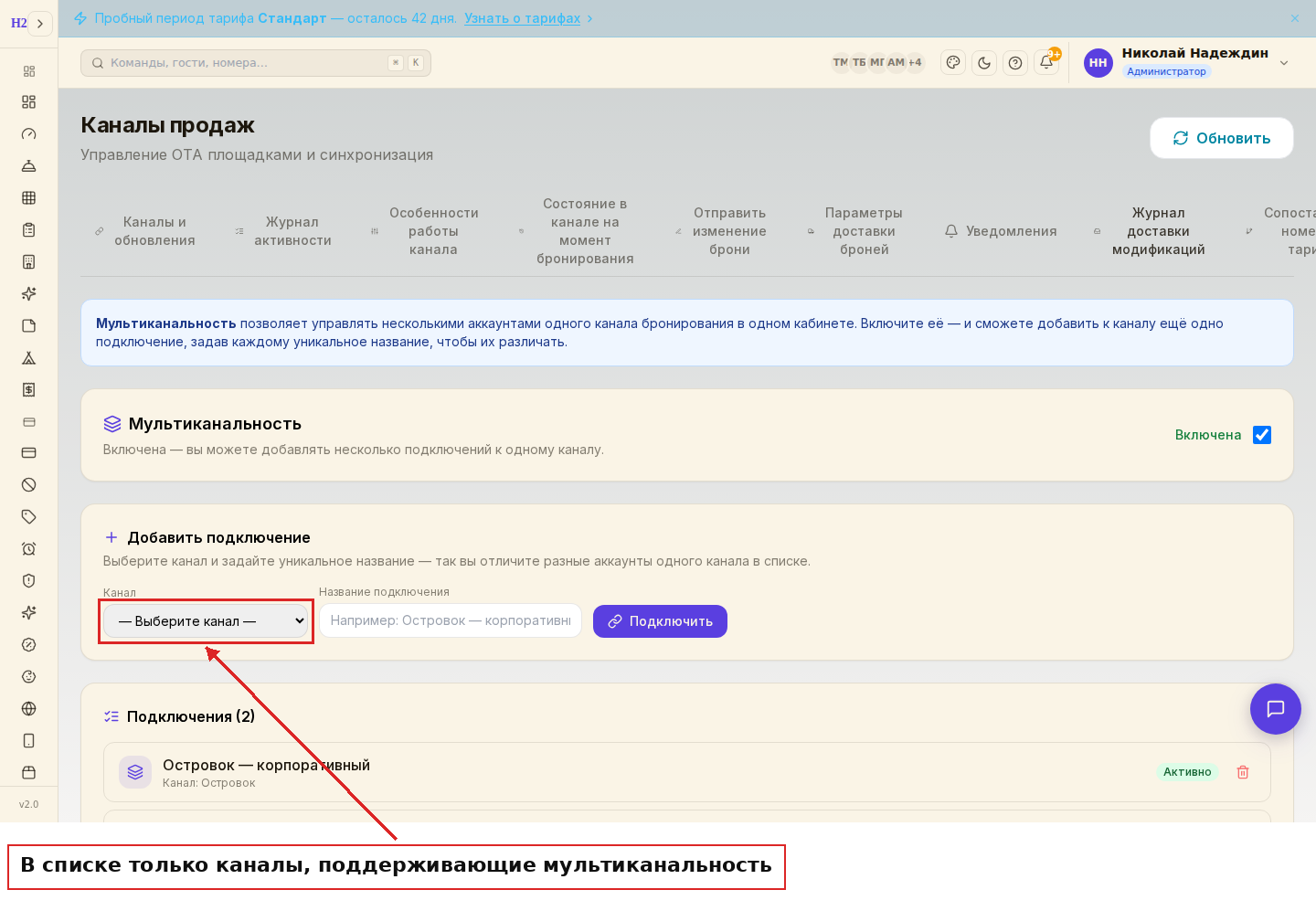Click the Администратор role badge
1316x911 pixels.
point(1166,71)
